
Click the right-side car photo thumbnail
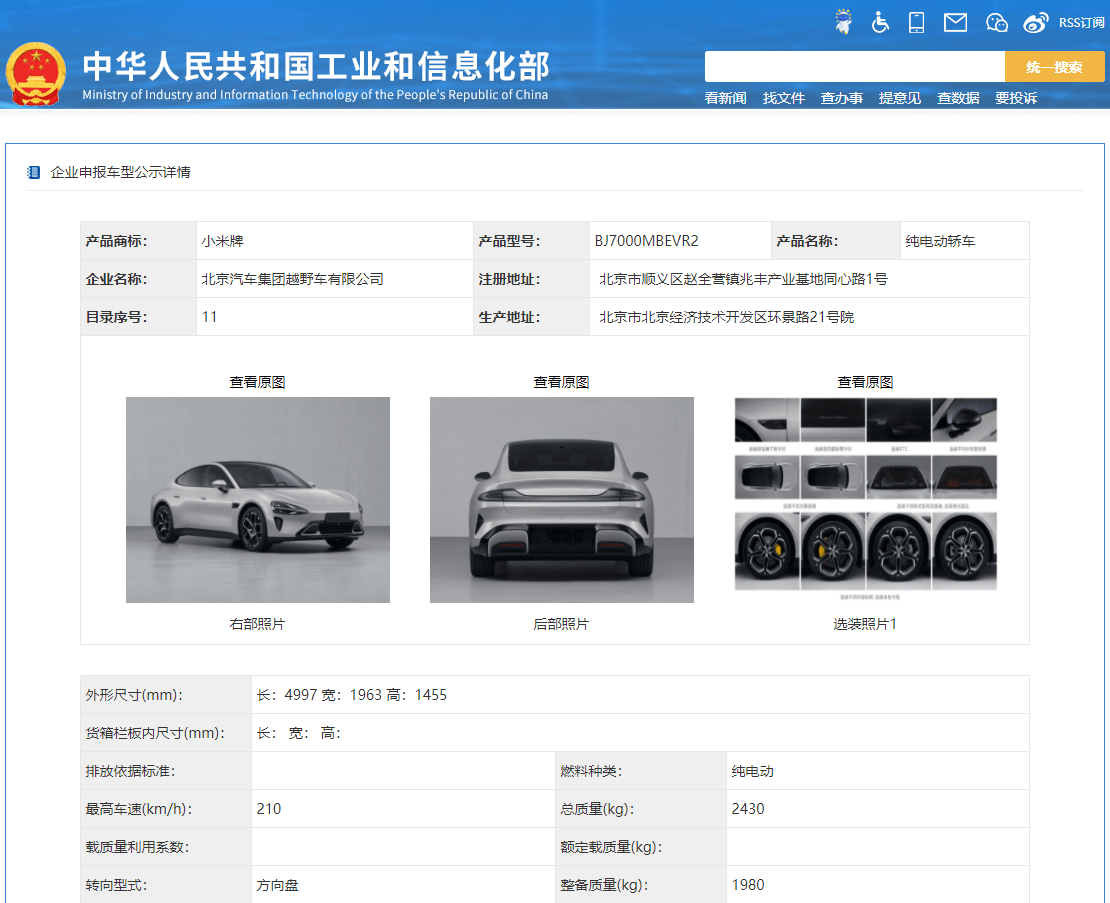(257, 498)
